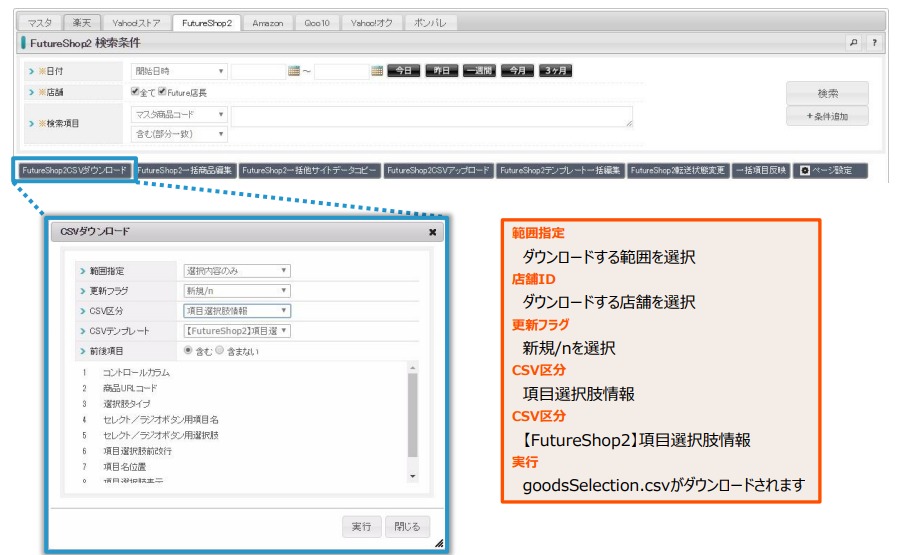902x555 pixels.
Task: Click the search keyword text area
Action: coord(431,117)
